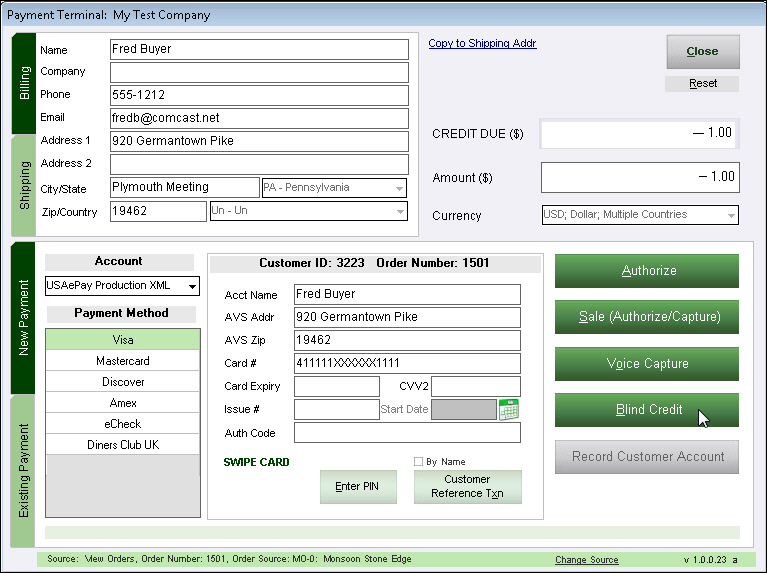
Task: Click Sale (Authorize/Capture) button
Action: pyautogui.click(x=647, y=317)
